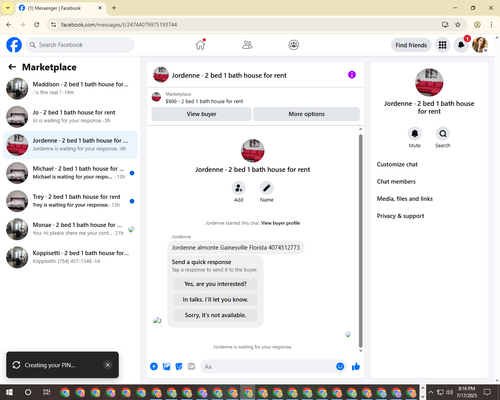Open account profile picture menu
The width and height of the screenshot is (500, 400).
480,45
